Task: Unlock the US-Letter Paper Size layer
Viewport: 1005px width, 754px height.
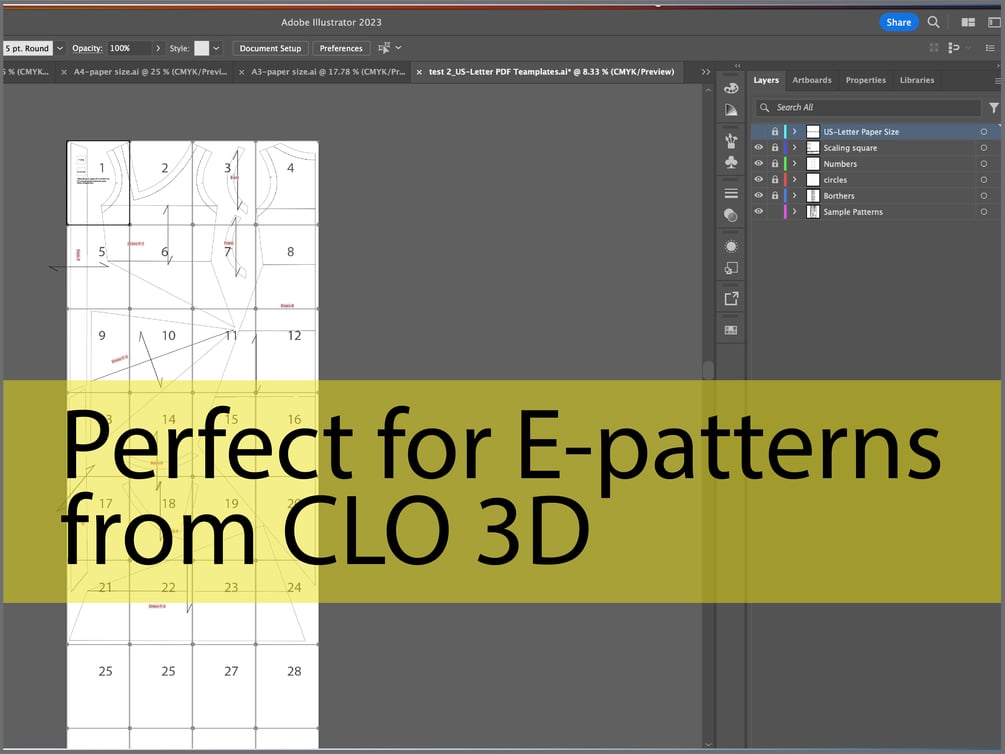Action: 775,131
